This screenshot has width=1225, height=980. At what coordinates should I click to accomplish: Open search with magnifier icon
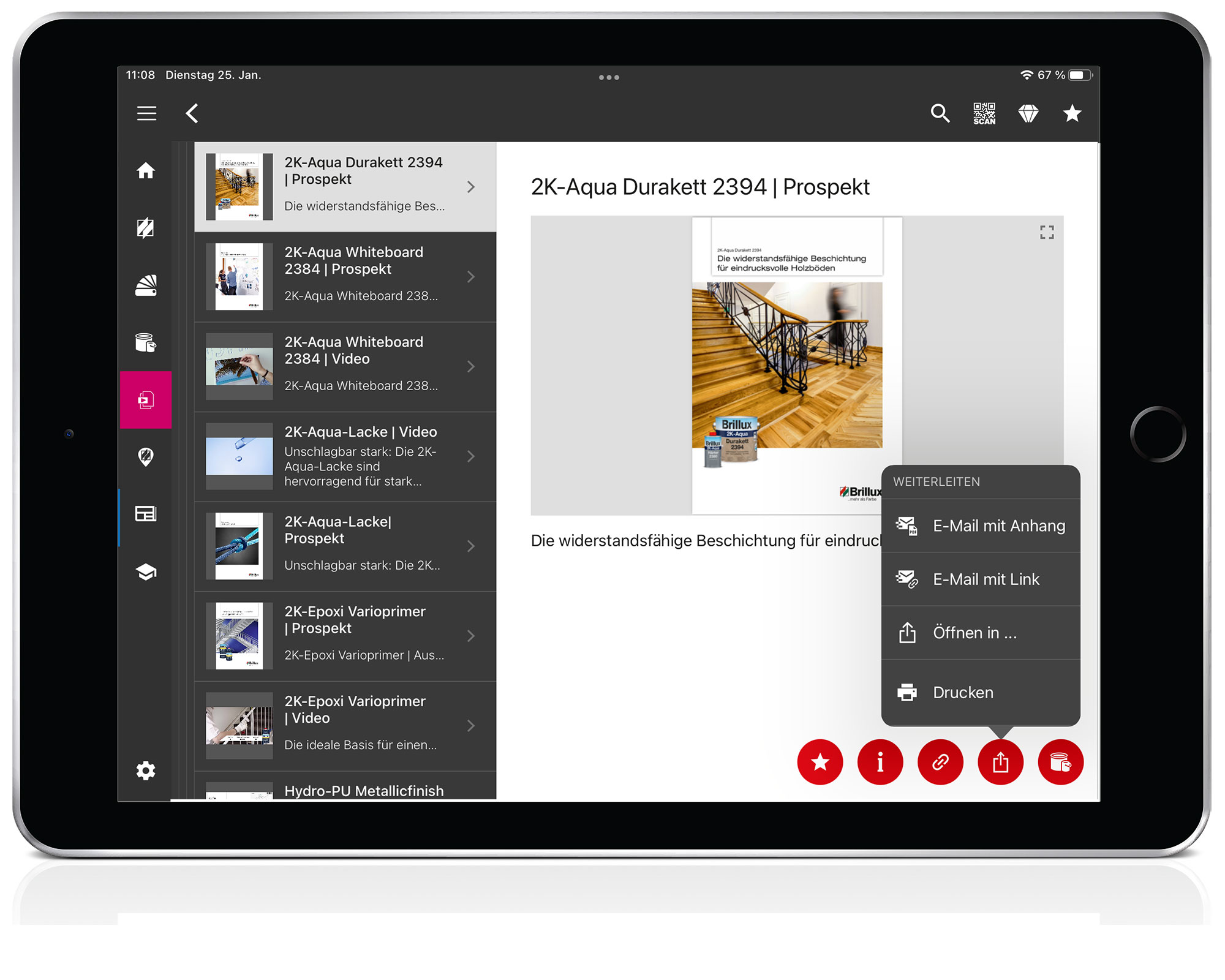coord(940,113)
